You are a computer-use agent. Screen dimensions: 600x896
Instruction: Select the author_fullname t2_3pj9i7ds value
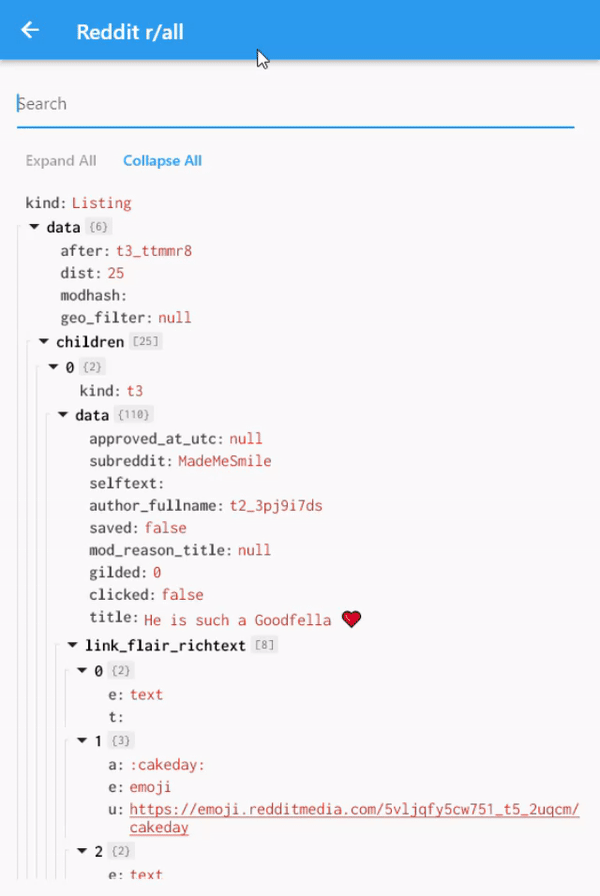click(x=276, y=506)
